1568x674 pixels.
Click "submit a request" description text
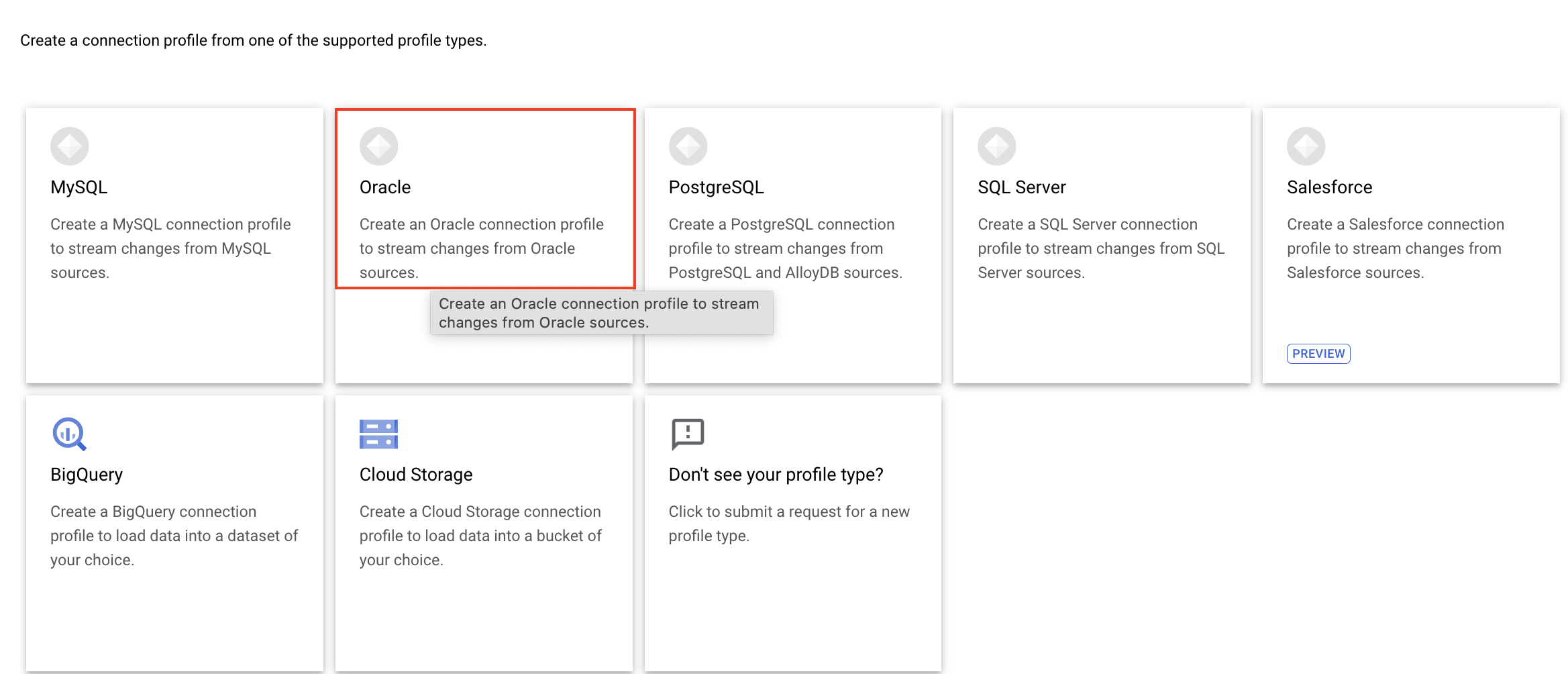[x=789, y=524]
